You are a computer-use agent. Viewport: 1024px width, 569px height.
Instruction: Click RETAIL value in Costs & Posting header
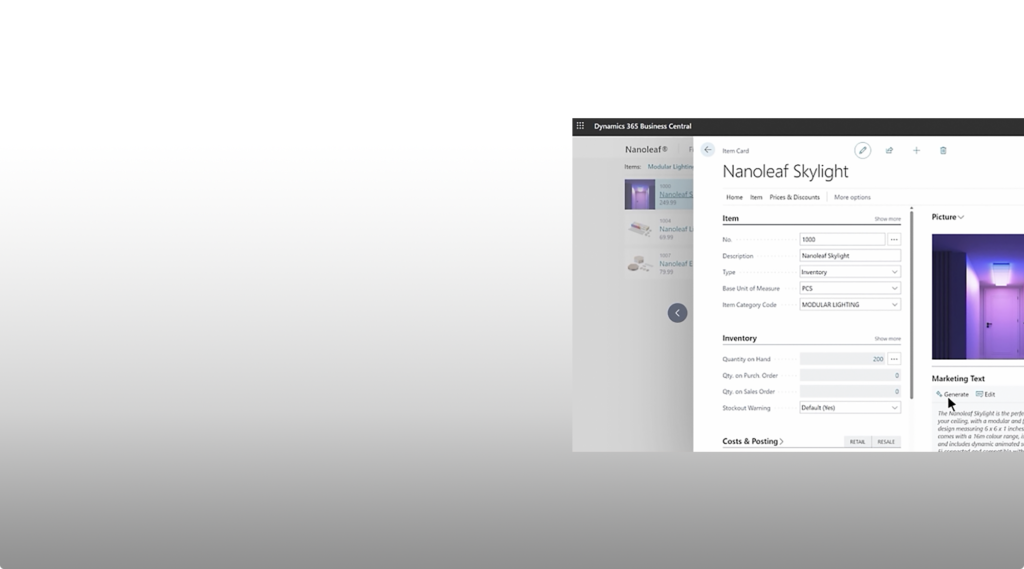[x=857, y=442]
